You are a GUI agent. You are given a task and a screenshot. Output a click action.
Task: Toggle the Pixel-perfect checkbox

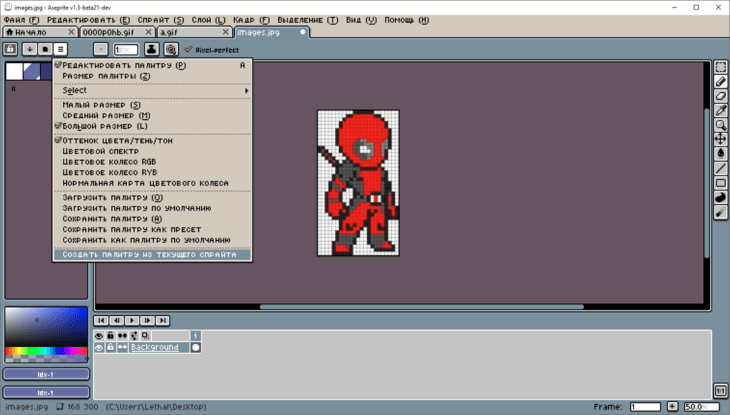click(212, 50)
